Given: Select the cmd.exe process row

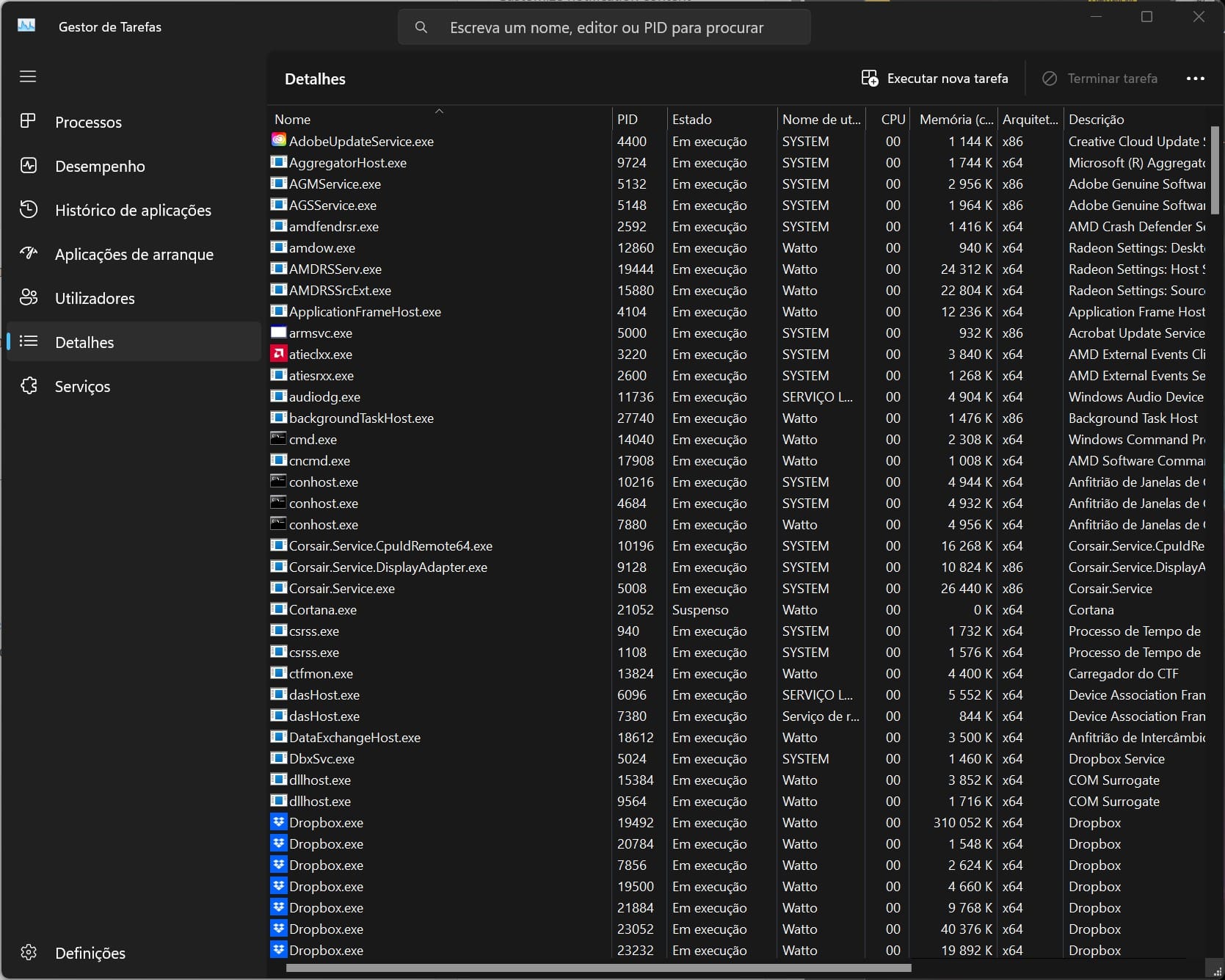Looking at the screenshot, I should 313,440.
